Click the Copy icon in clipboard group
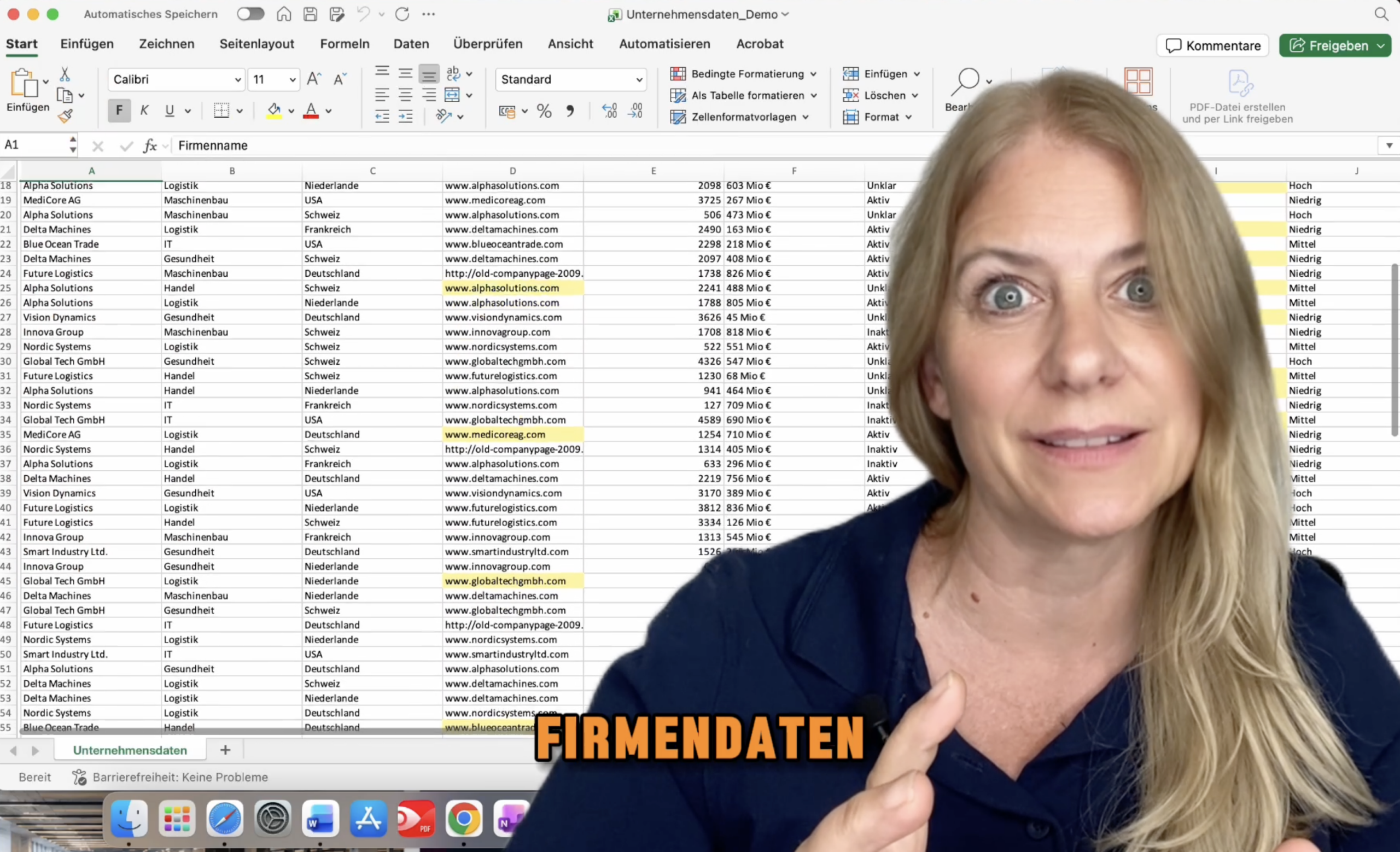This screenshot has width=1400, height=852. pyautogui.click(x=65, y=95)
